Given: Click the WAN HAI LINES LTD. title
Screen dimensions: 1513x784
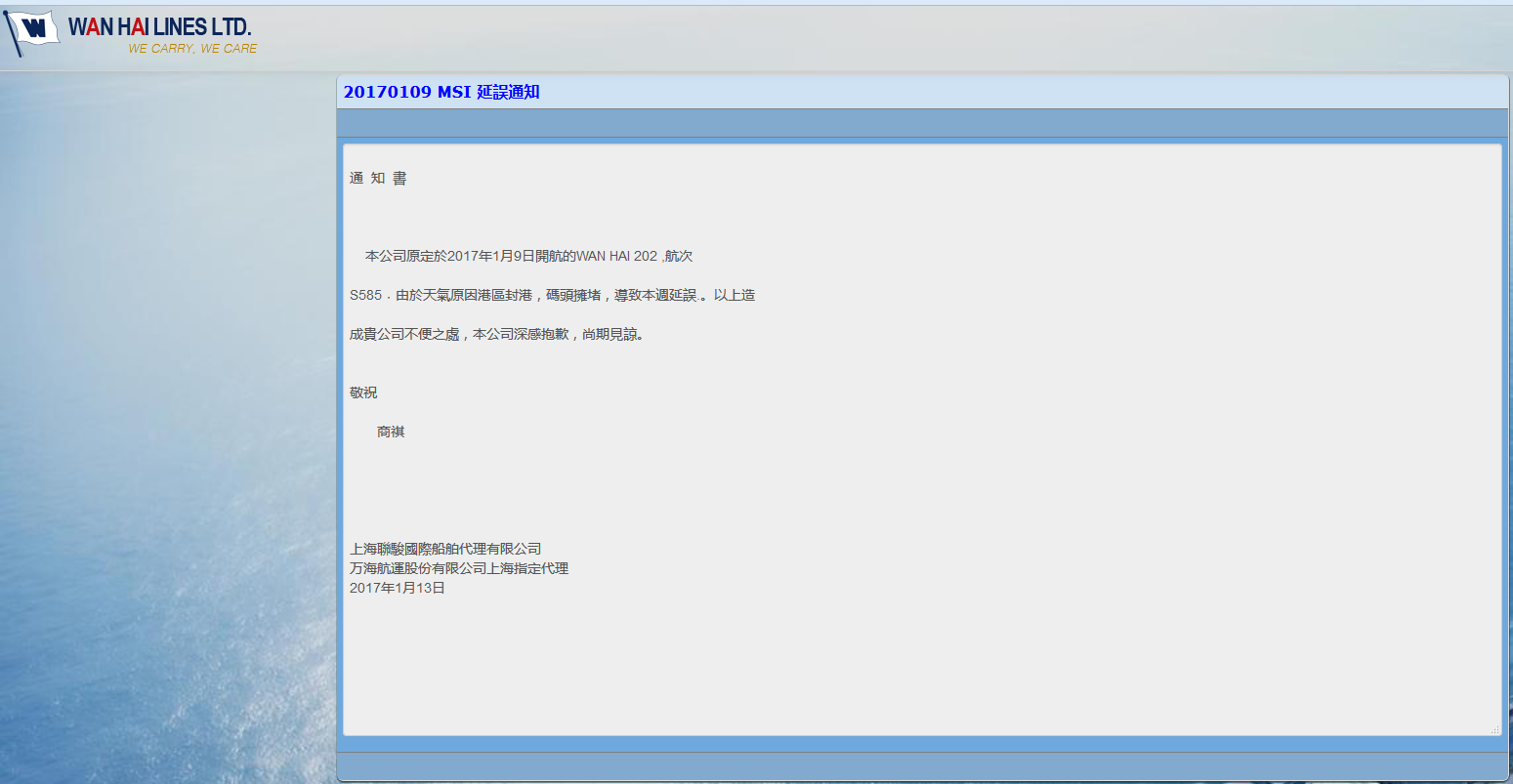Looking at the screenshot, I should pyautogui.click(x=160, y=27).
